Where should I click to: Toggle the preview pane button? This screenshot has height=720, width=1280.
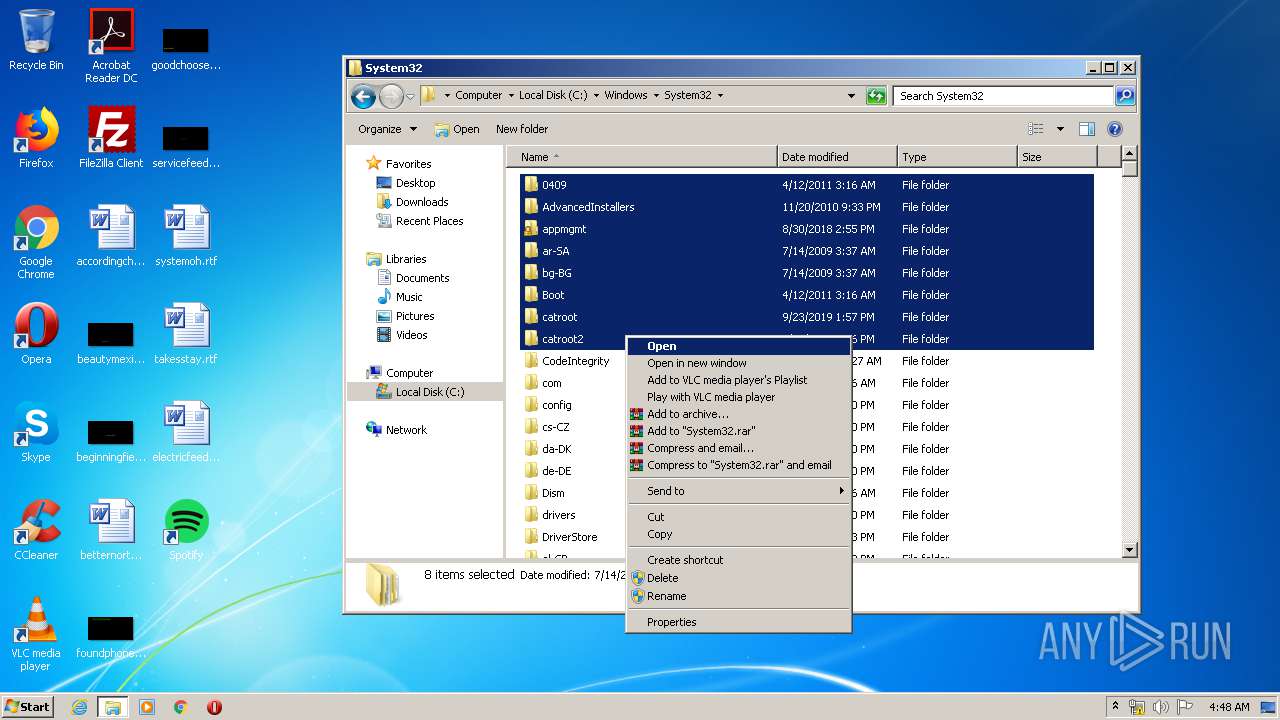point(1087,129)
